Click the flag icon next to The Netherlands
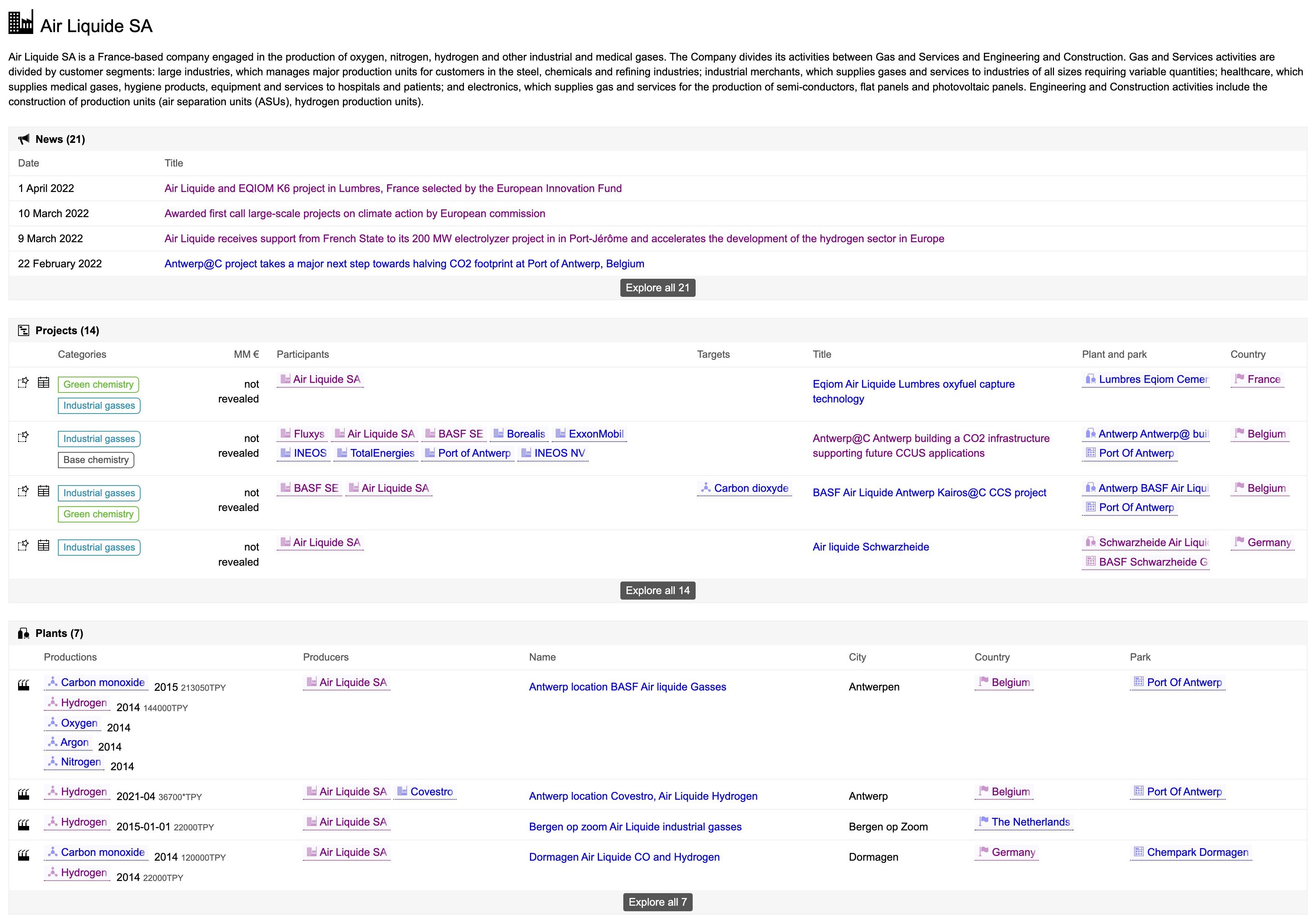The image size is (1316, 919). (x=983, y=821)
